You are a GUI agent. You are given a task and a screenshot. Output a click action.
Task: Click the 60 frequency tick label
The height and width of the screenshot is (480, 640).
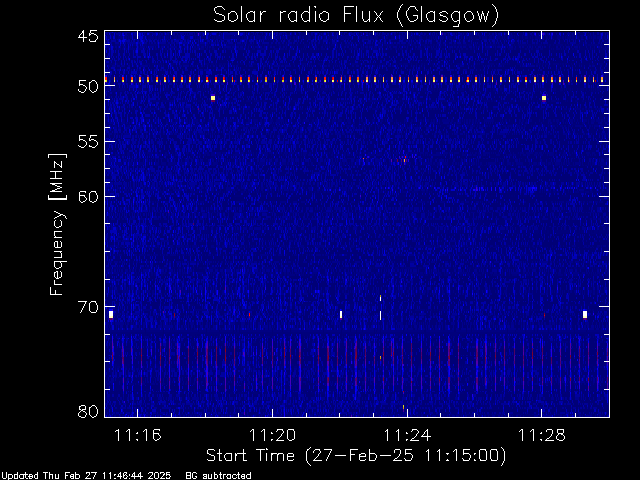point(88,196)
